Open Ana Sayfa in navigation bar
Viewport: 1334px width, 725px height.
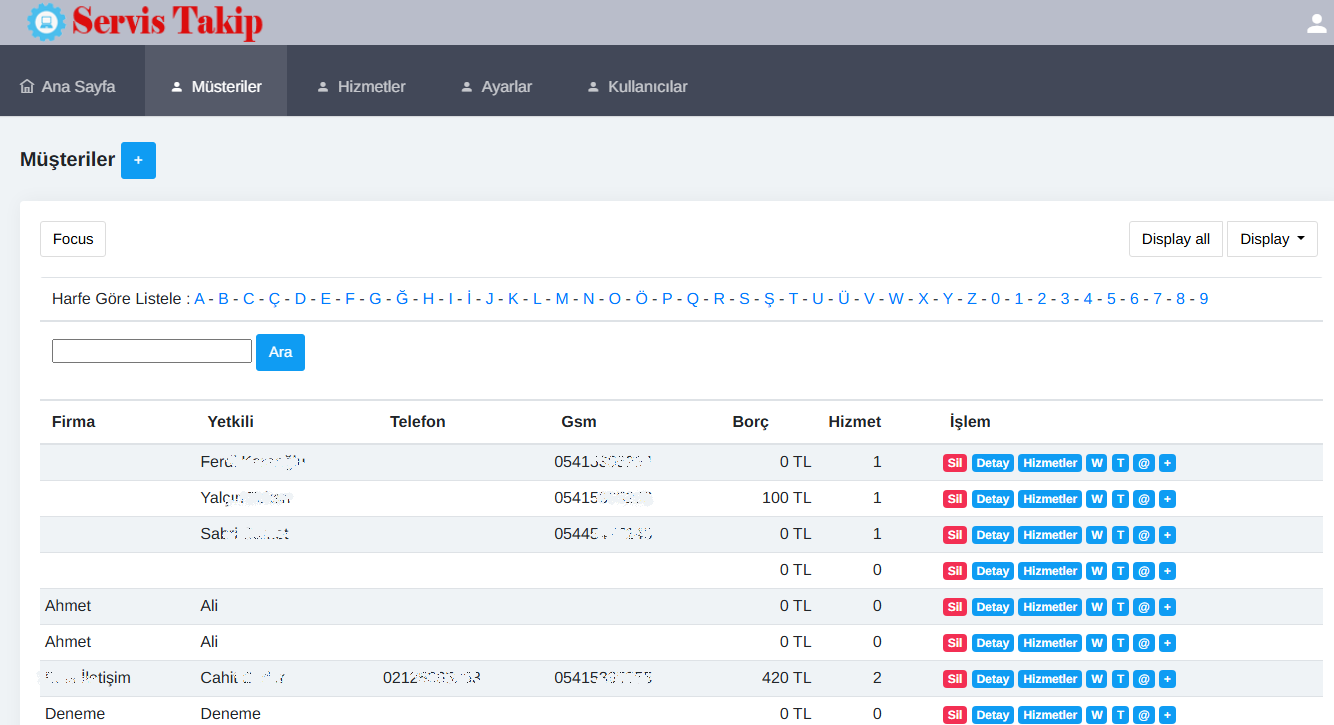tap(68, 87)
